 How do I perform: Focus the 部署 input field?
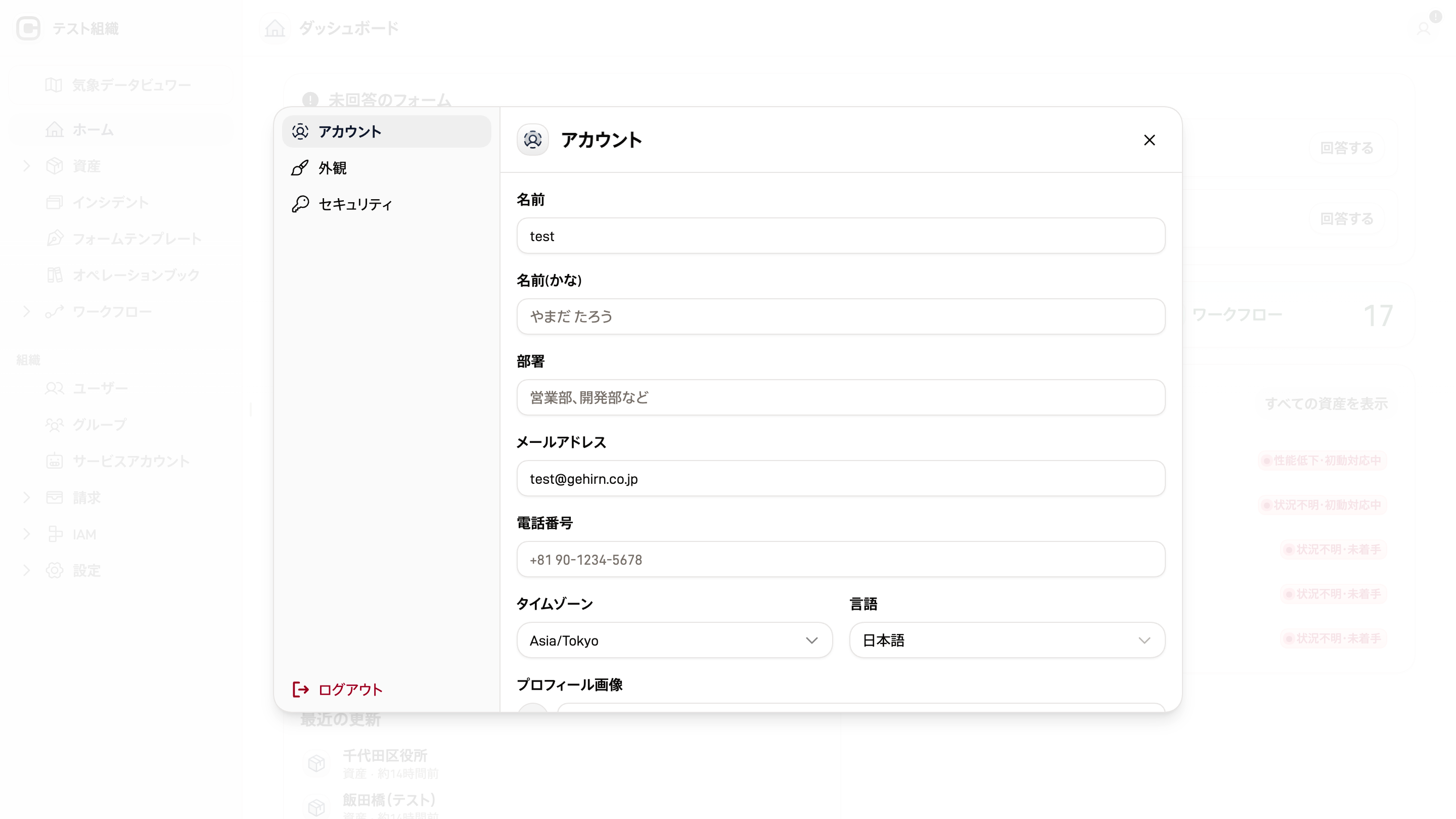point(840,397)
